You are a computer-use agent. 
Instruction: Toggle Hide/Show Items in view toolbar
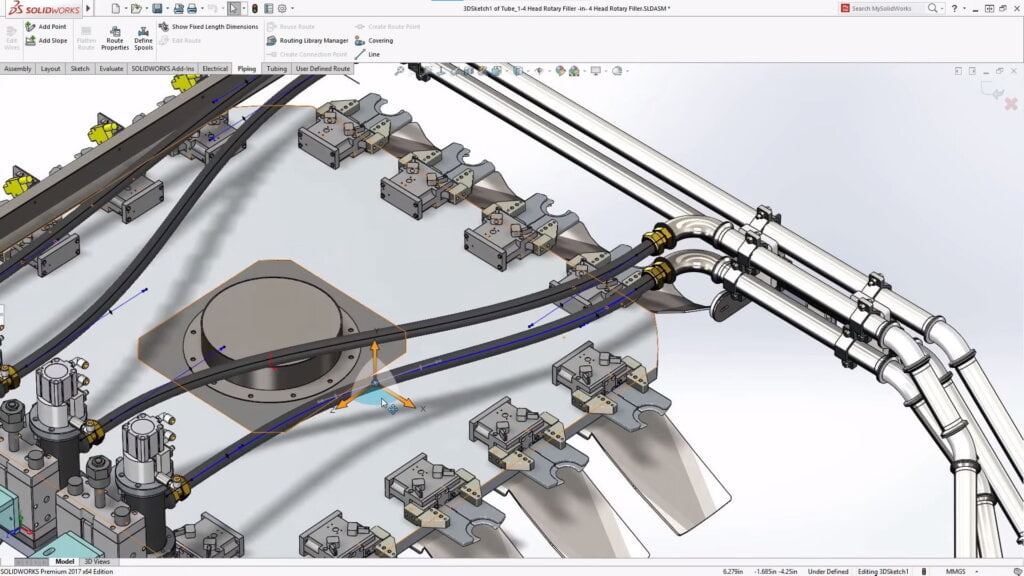pyautogui.click(x=539, y=70)
